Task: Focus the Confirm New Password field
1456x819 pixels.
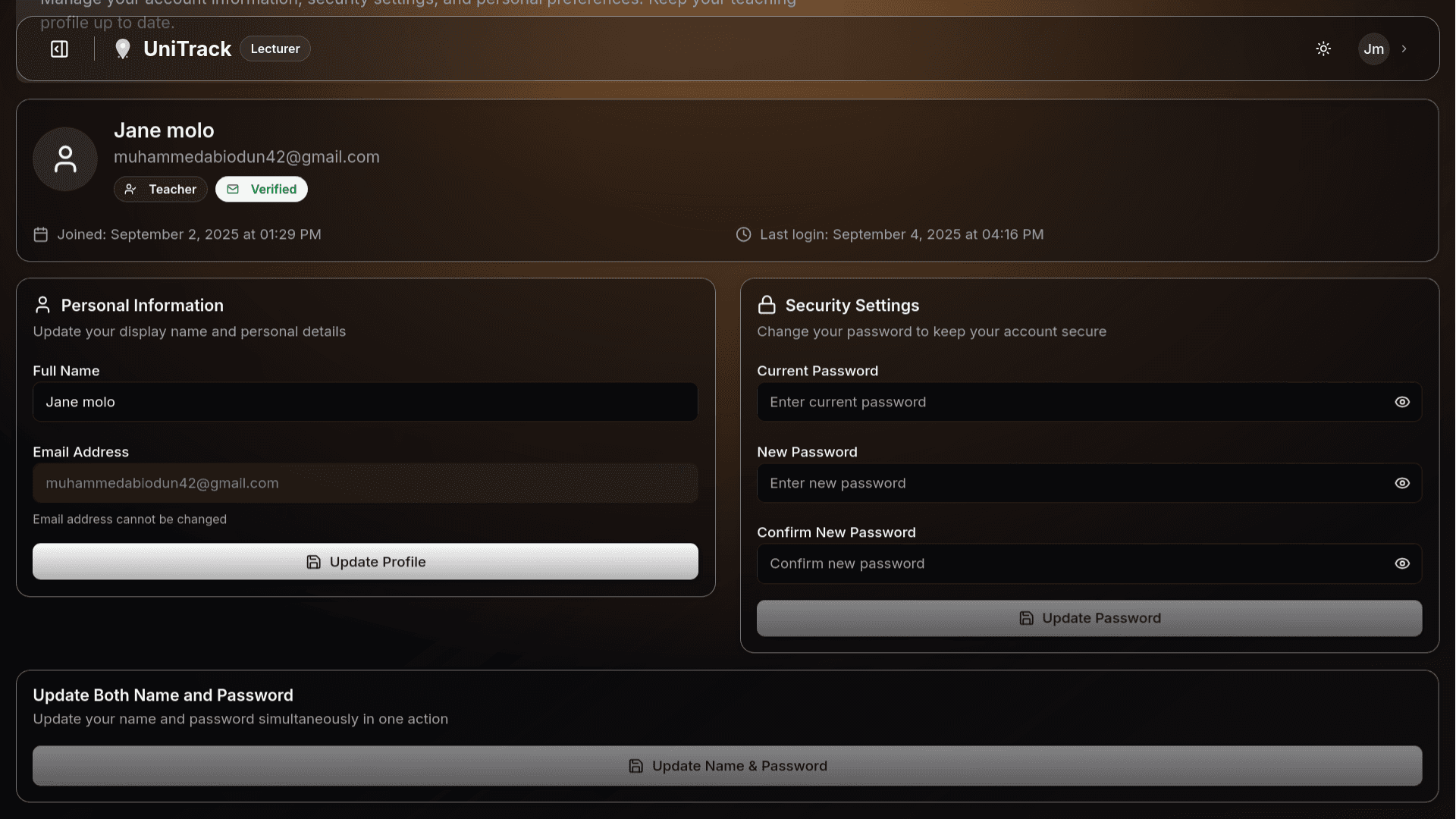Action: click(x=1089, y=563)
